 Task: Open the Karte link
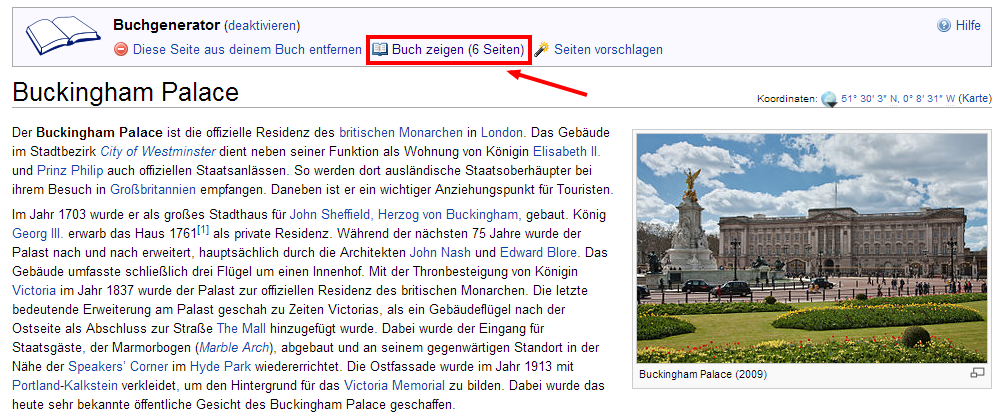976,99
